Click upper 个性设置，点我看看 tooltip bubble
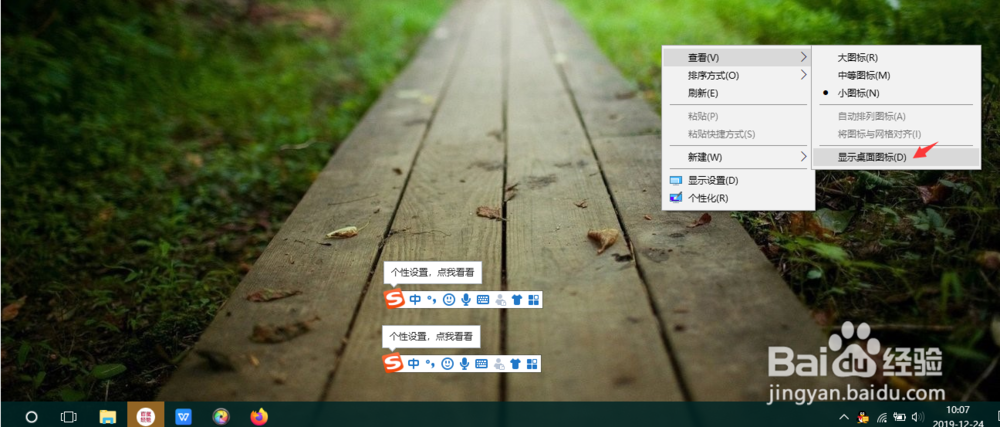Screen dimensions: 1000x427 tap(432, 272)
